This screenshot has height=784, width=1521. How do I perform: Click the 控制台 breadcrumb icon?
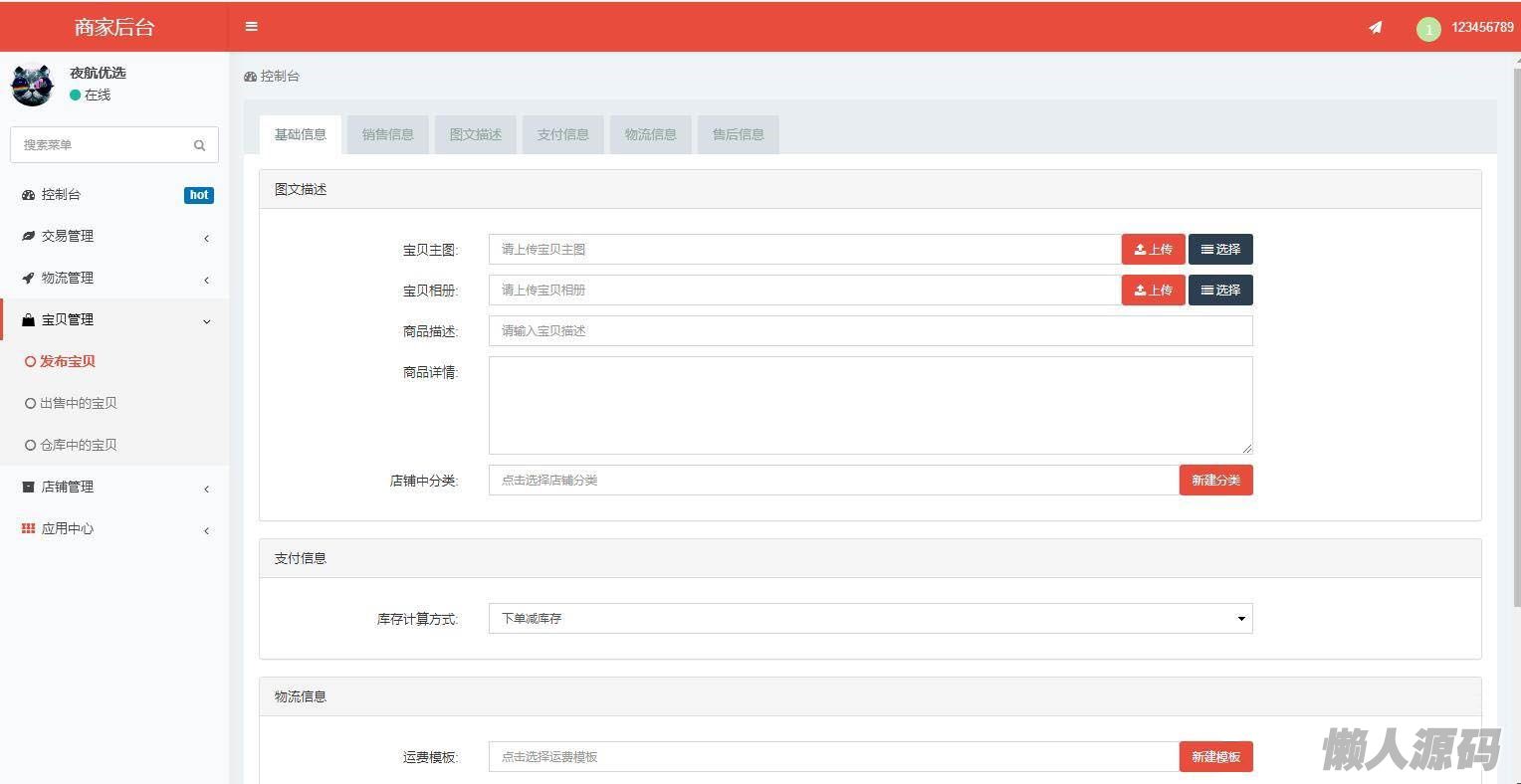pyautogui.click(x=250, y=77)
